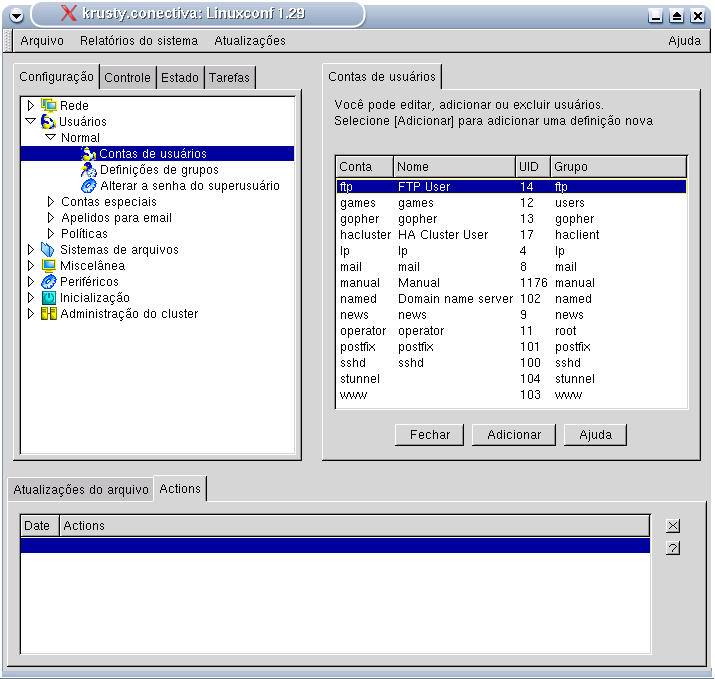Click the Miscelânea monitor icon

tap(48, 266)
